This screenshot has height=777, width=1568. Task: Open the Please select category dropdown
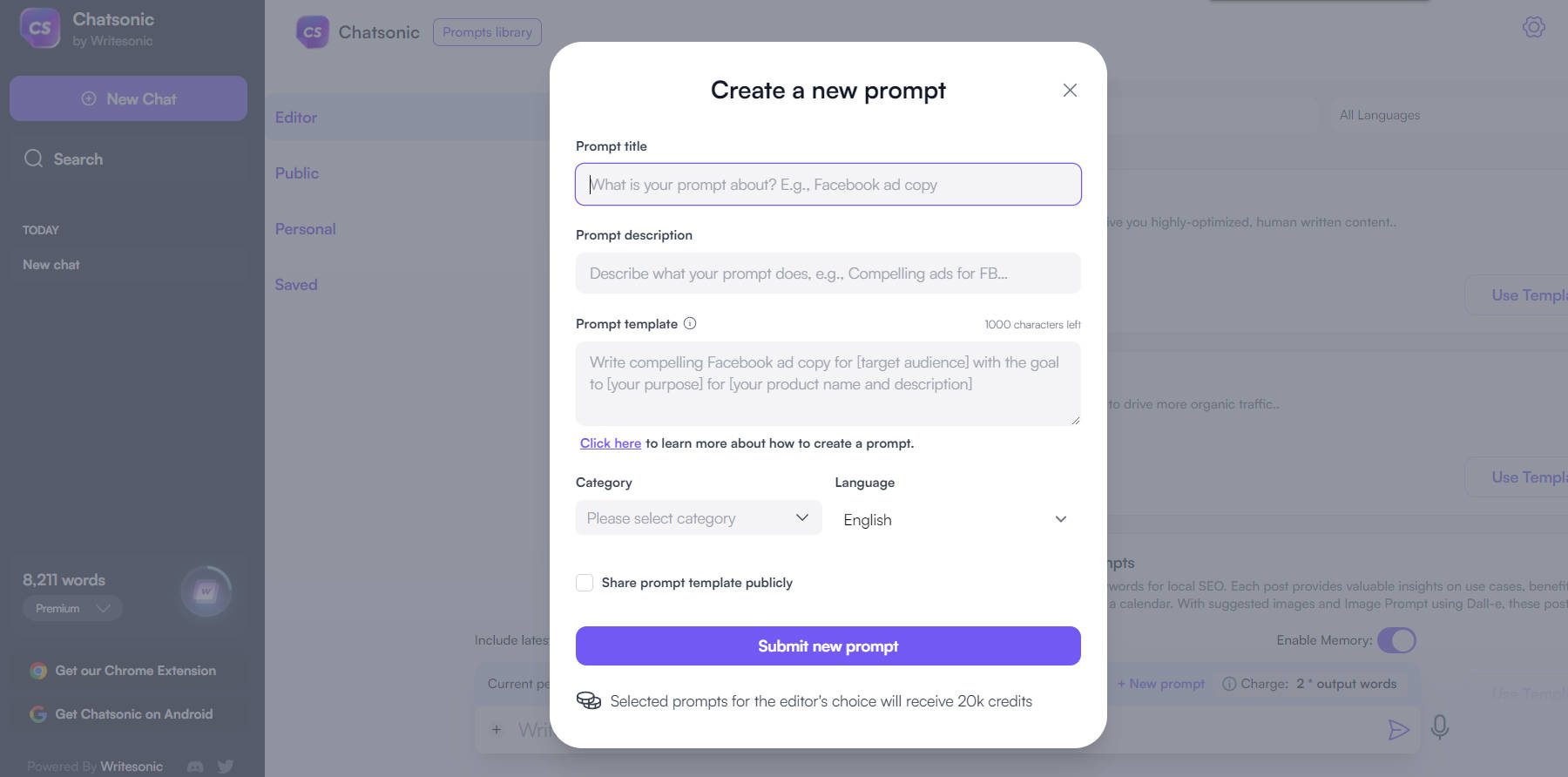pos(697,517)
